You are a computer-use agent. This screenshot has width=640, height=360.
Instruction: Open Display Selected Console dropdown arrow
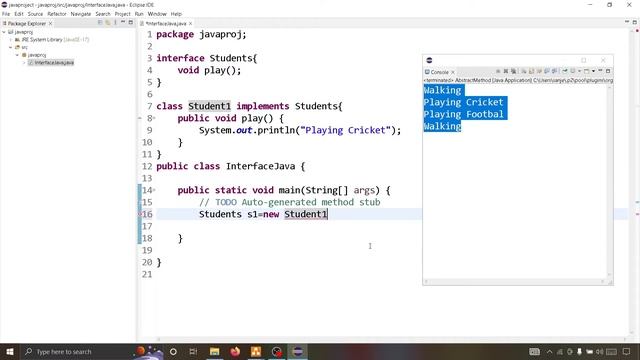[x=579, y=71]
